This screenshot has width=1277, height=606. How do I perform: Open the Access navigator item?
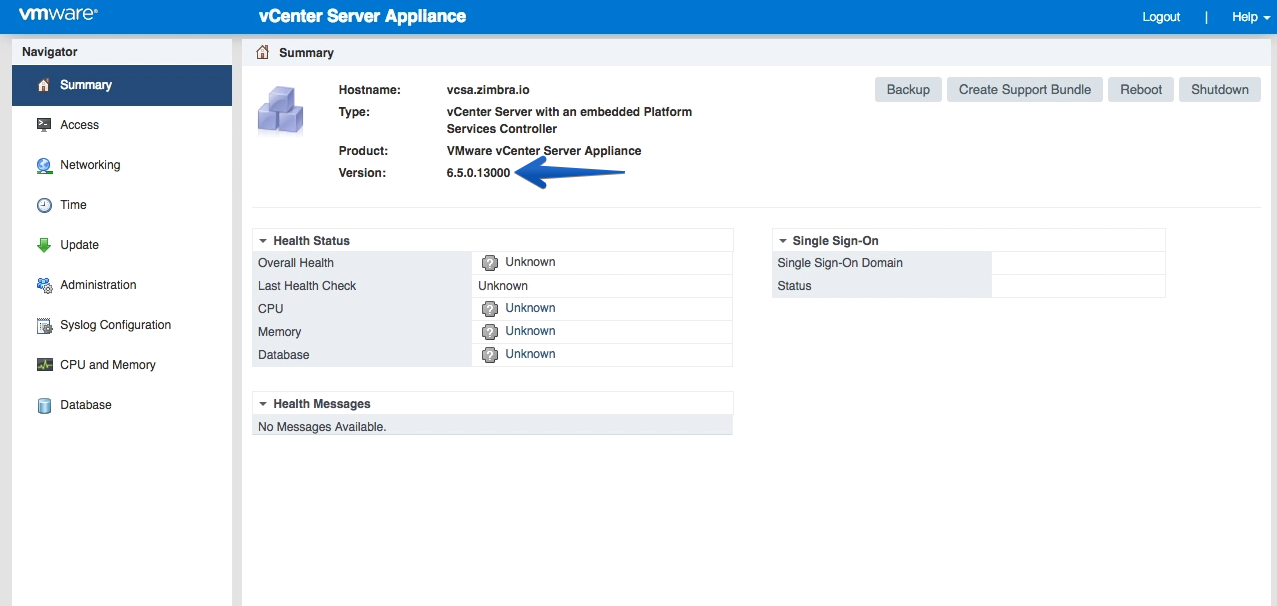pos(122,125)
